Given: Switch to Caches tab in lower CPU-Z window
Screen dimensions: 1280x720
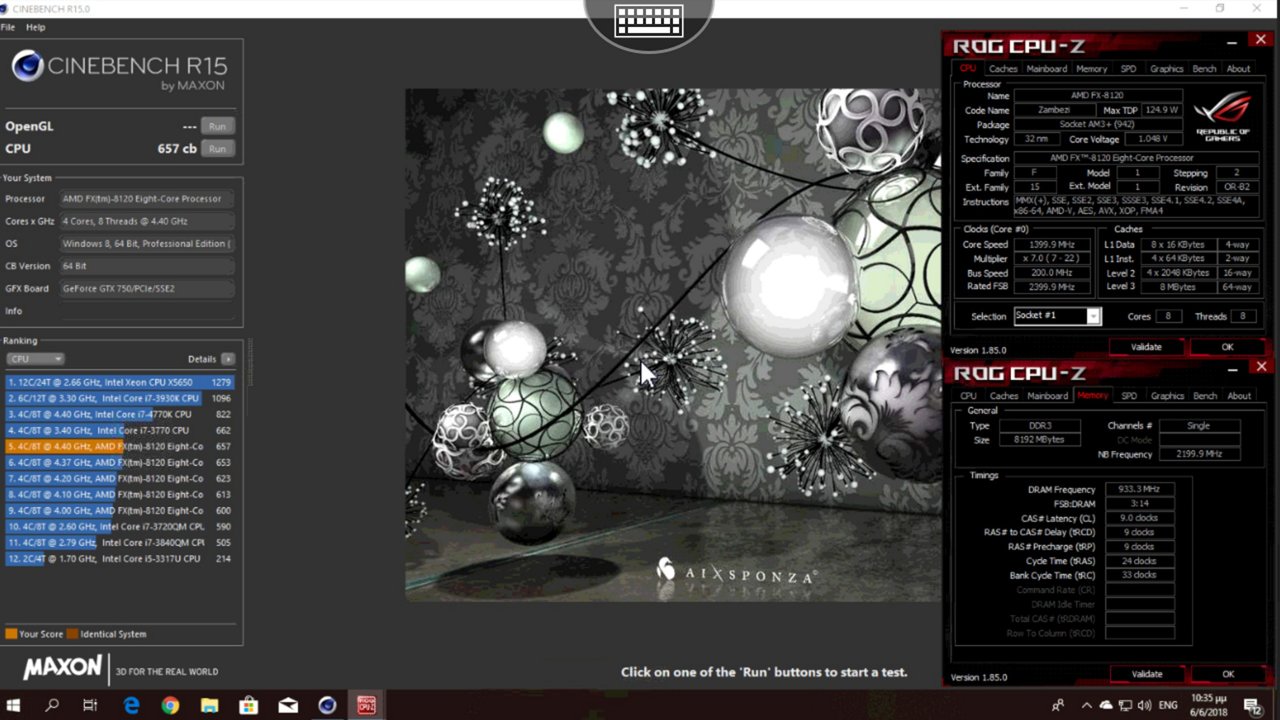Looking at the screenshot, I should 1003,396.
